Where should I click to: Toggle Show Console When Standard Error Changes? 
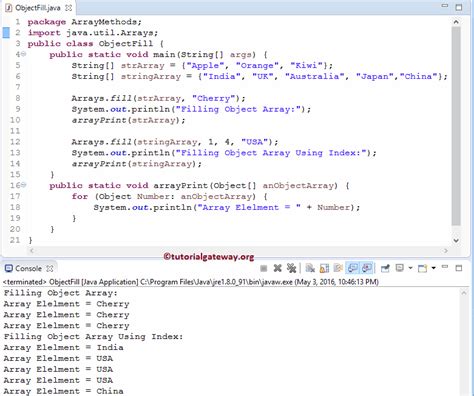367,268
